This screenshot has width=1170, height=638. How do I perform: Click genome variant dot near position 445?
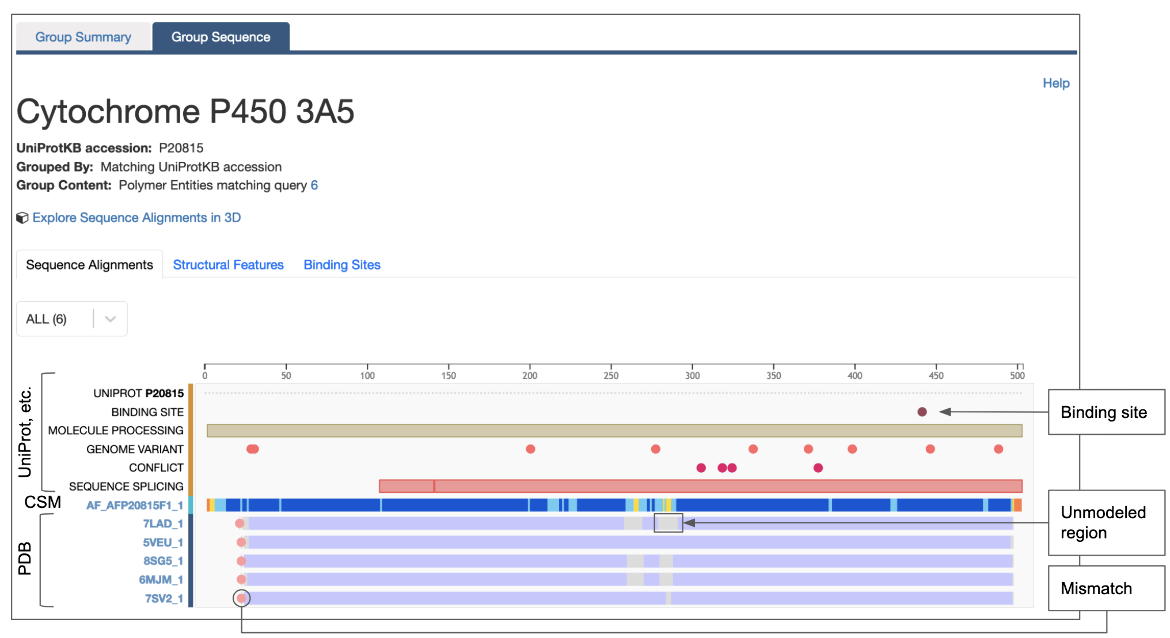click(930, 449)
